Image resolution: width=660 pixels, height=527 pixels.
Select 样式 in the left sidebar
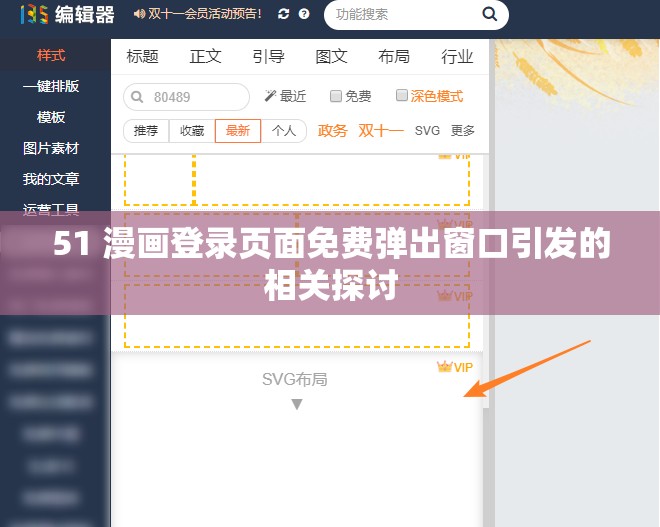pyautogui.click(x=51, y=55)
